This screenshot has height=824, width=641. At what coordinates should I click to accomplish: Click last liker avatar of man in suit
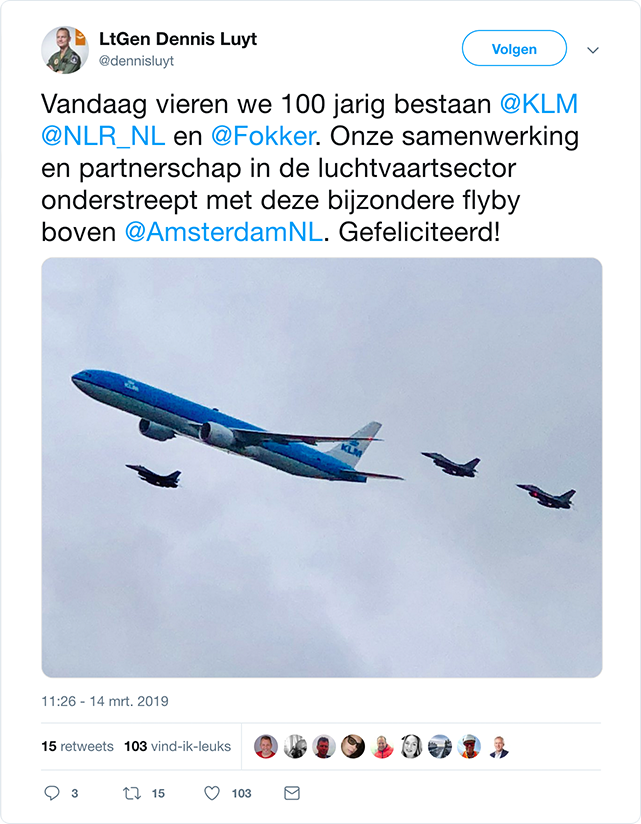pyautogui.click(x=498, y=746)
